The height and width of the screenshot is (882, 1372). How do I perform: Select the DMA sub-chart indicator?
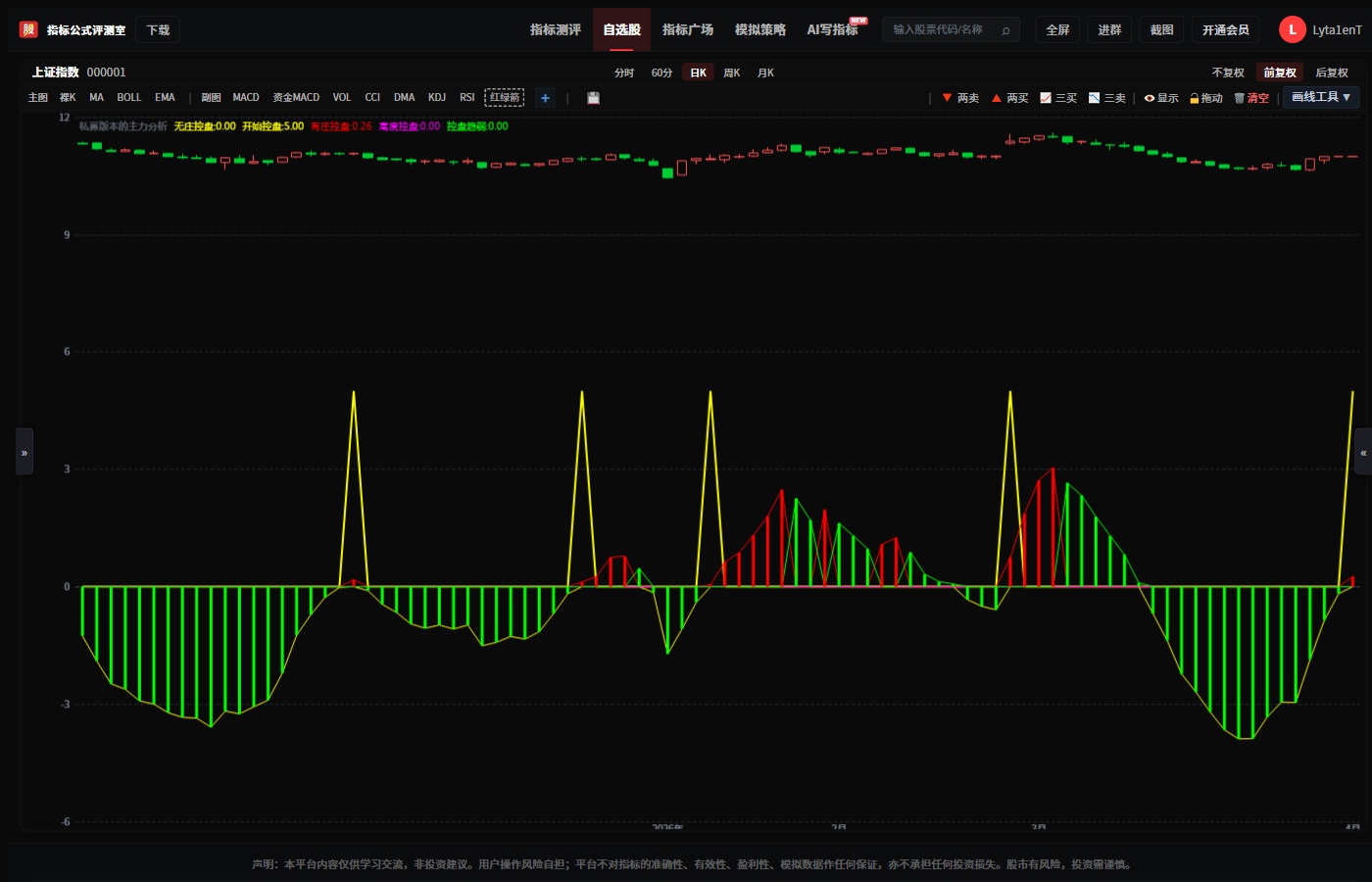tap(404, 98)
